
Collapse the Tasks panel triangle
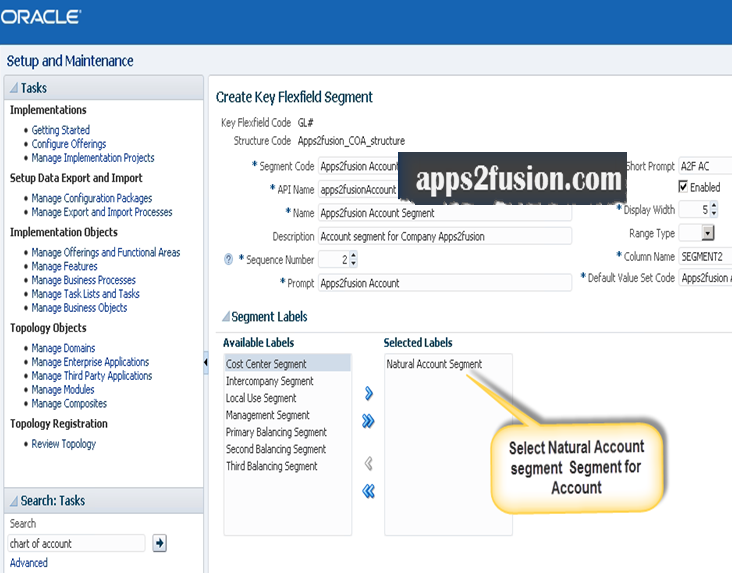14,88
